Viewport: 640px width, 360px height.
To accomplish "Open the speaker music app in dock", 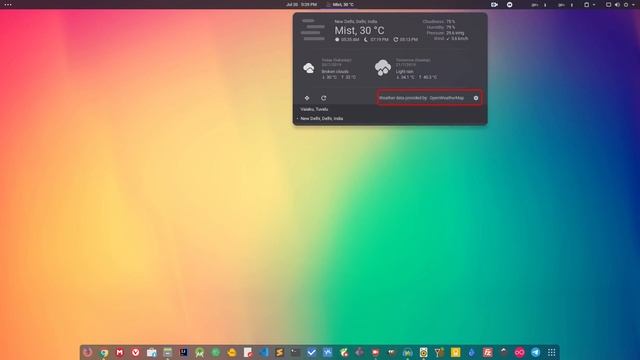I will pyautogui.click(x=423, y=352).
